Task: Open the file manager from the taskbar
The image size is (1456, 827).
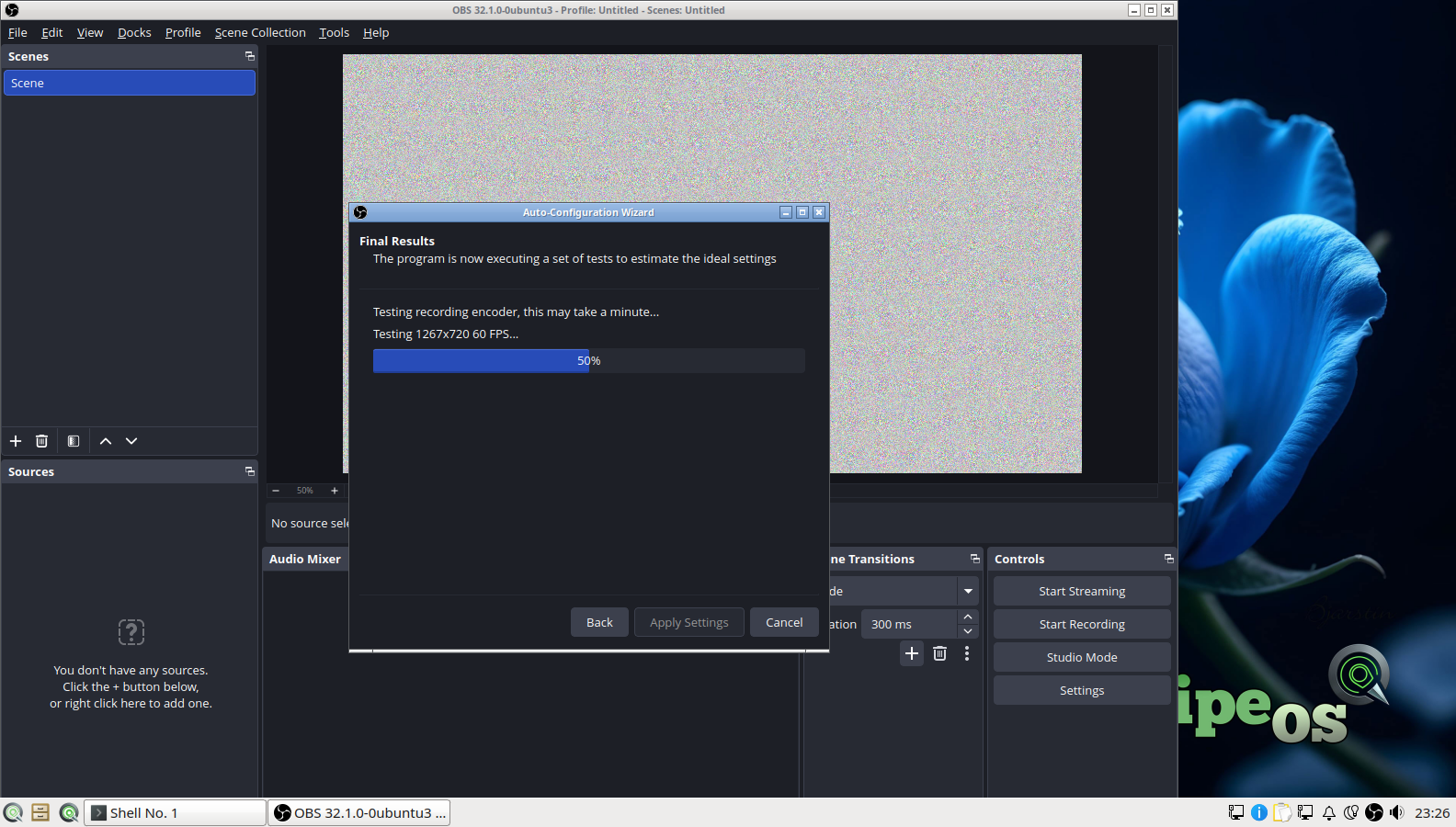Action: coord(40,812)
